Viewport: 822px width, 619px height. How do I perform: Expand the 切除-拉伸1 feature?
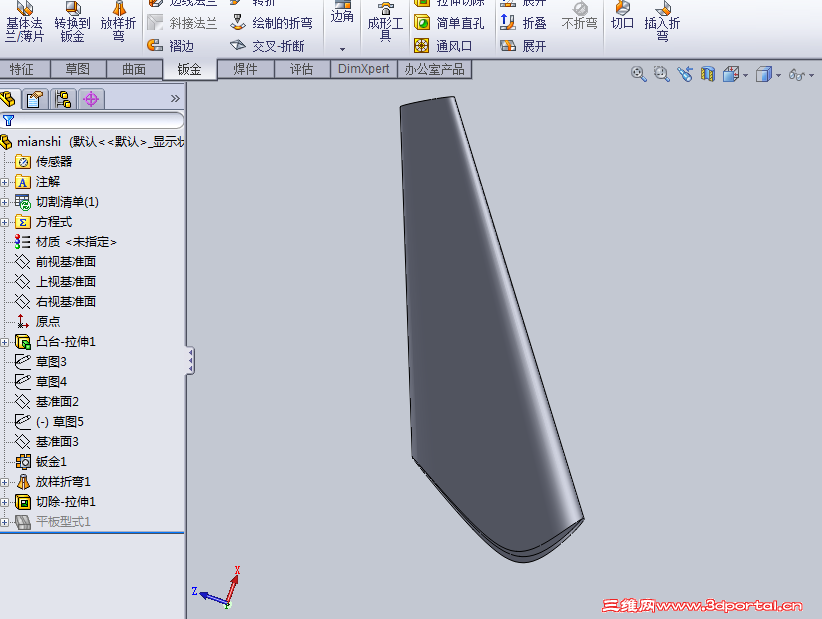click(5, 503)
